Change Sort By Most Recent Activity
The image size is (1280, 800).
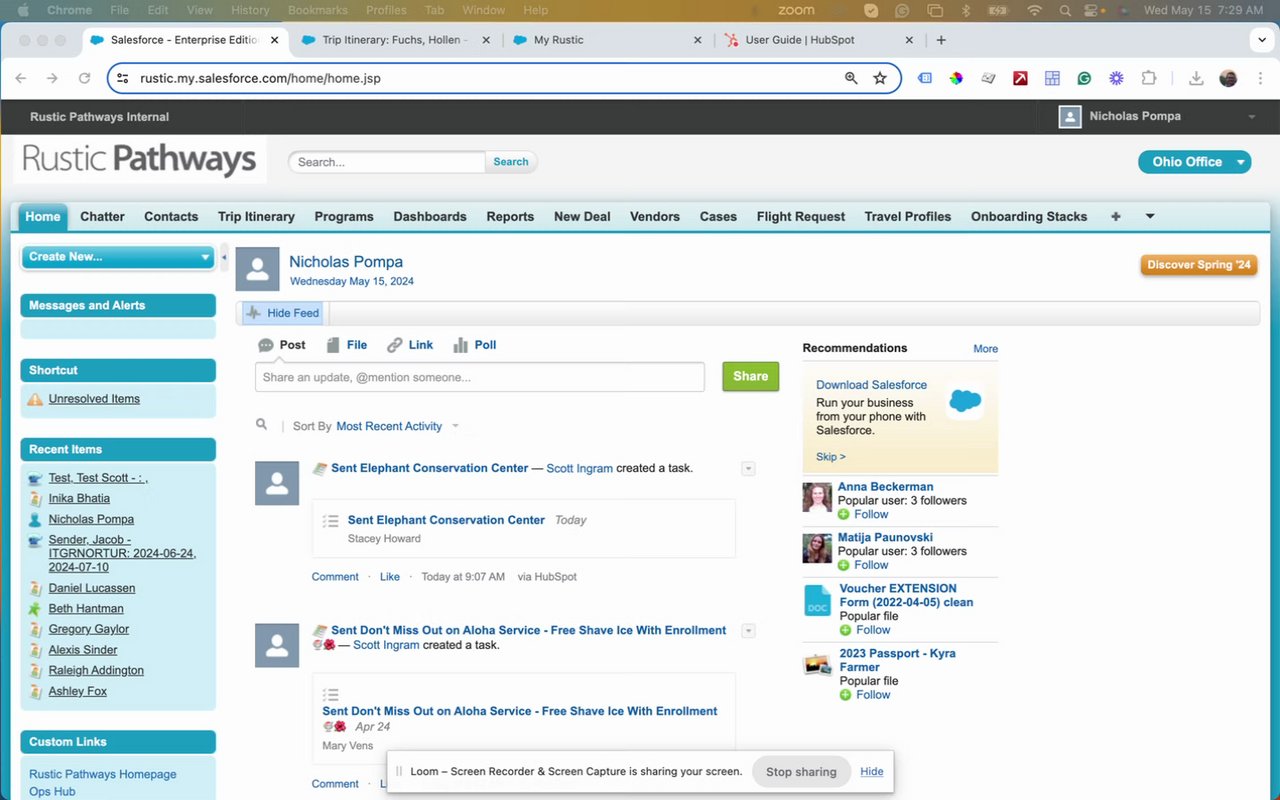397,426
